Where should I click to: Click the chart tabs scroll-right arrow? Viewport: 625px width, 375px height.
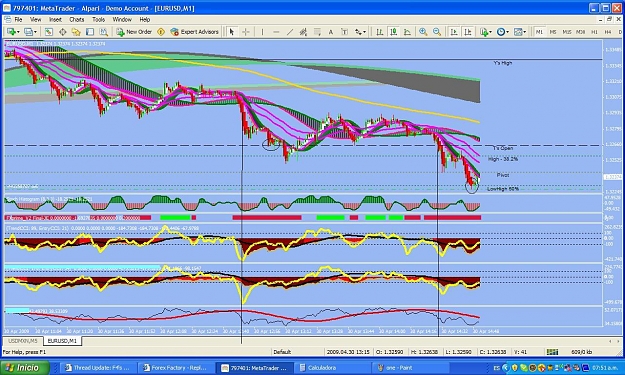(618, 341)
